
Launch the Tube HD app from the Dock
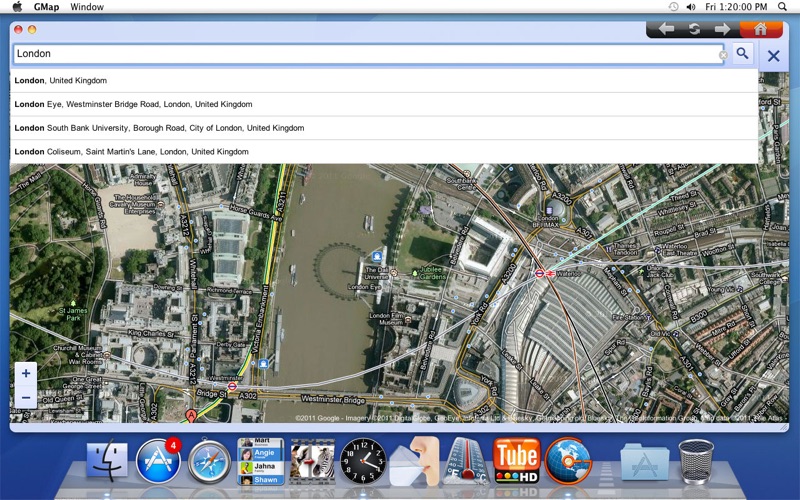pyautogui.click(x=517, y=461)
